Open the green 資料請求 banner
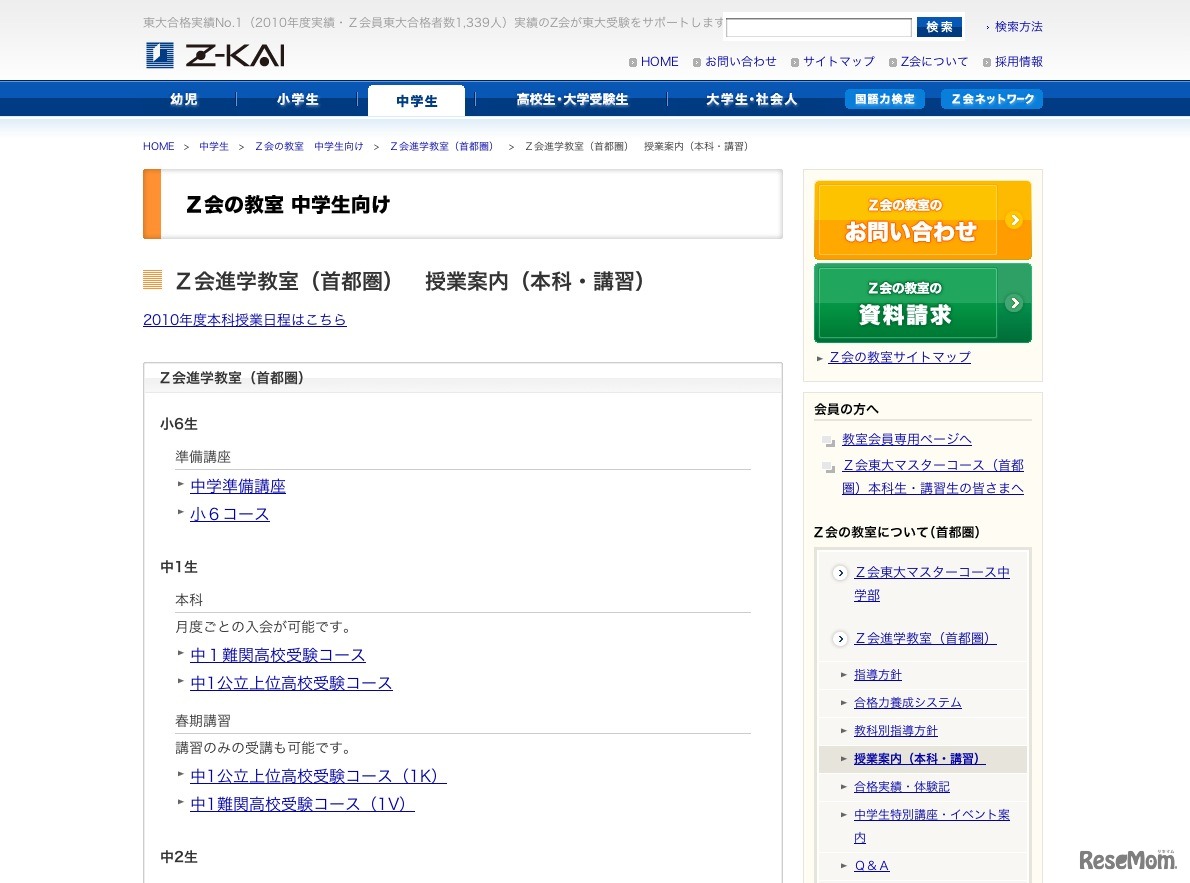The image size is (1190, 883). point(921,302)
